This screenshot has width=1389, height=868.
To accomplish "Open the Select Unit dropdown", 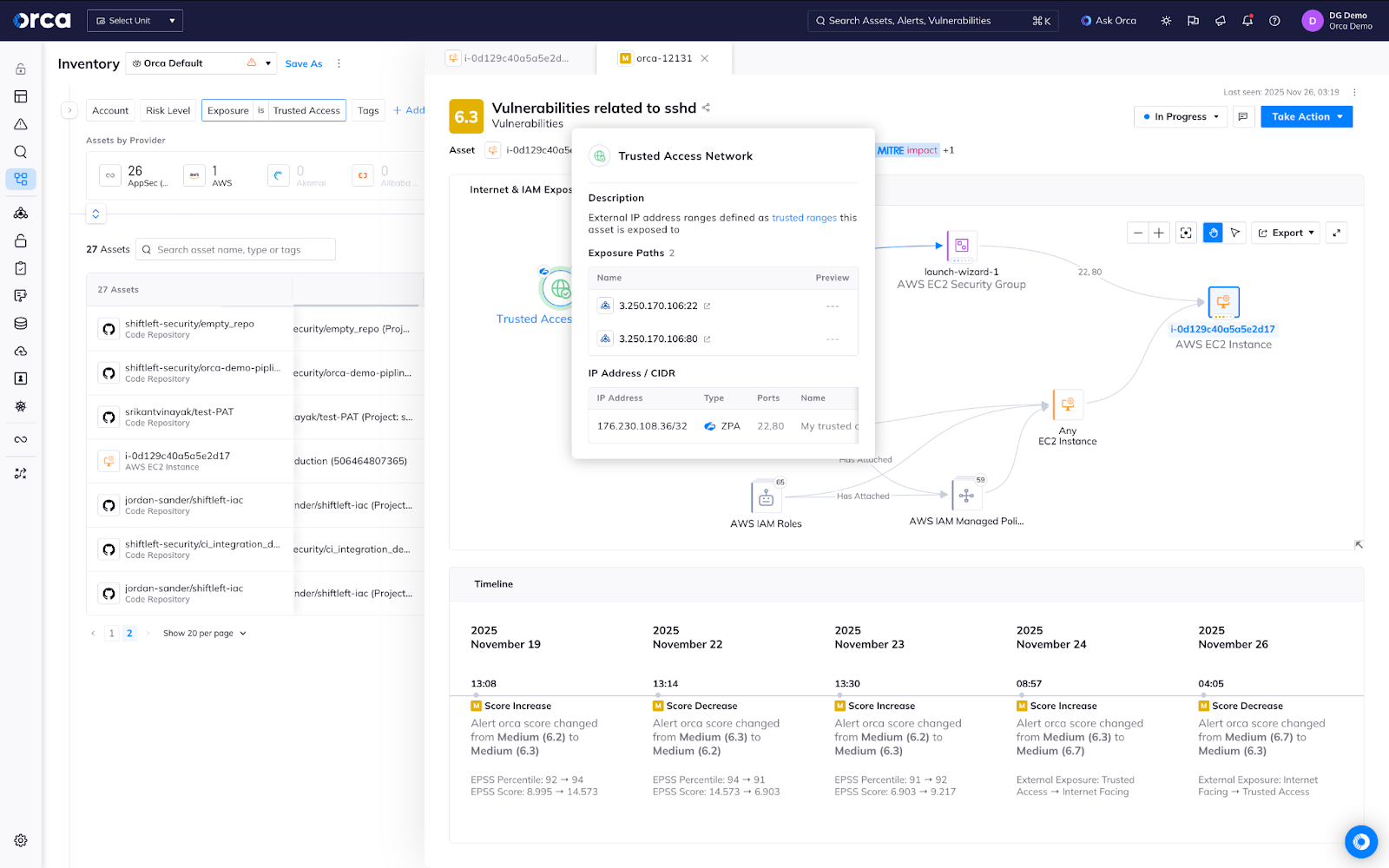I will [135, 21].
